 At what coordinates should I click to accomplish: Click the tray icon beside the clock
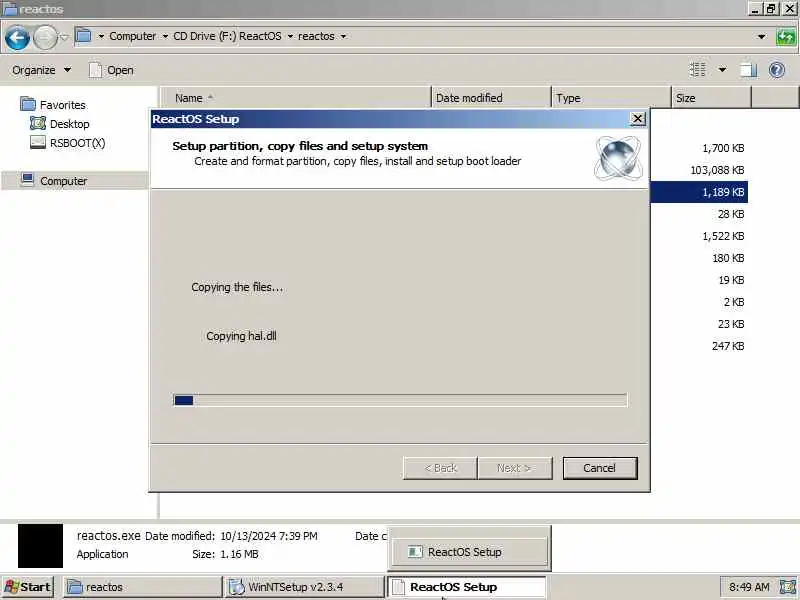tap(788, 587)
